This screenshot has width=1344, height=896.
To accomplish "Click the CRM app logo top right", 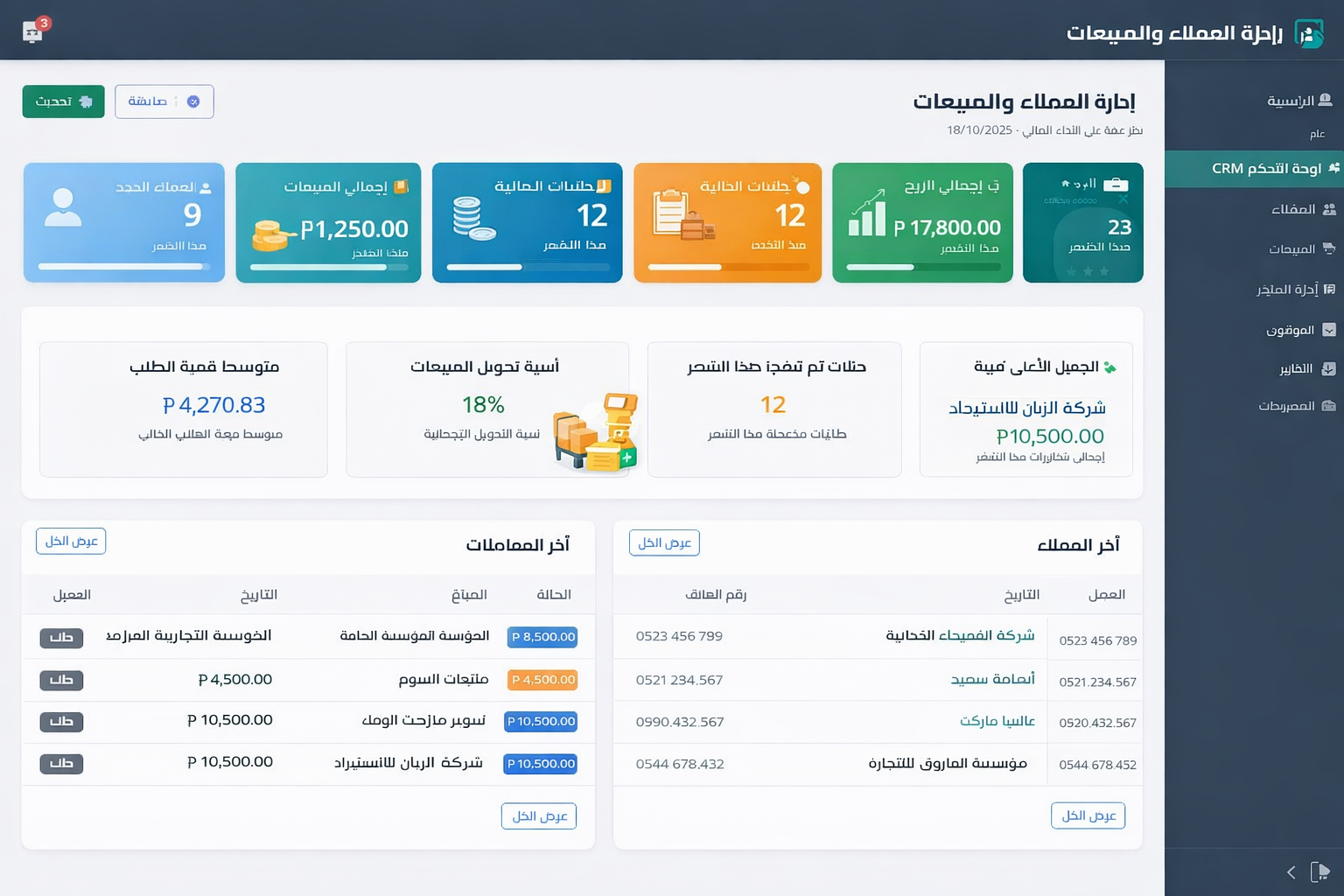I will tap(1310, 33).
